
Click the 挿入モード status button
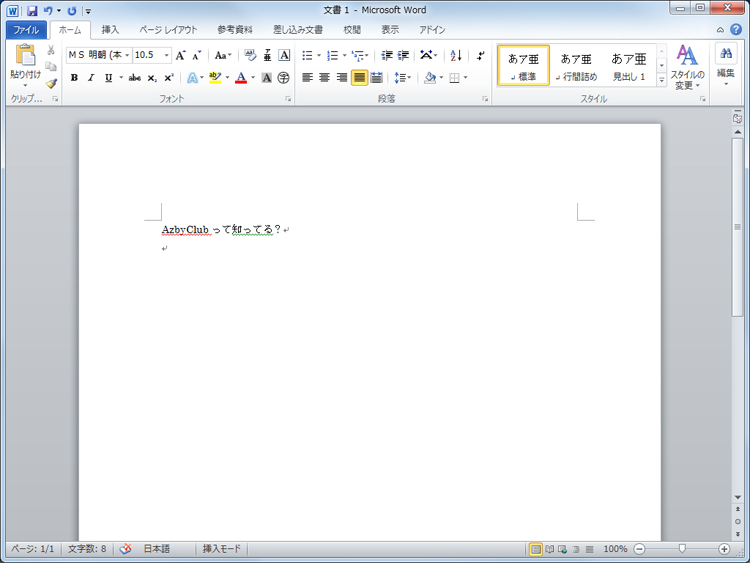(221, 549)
